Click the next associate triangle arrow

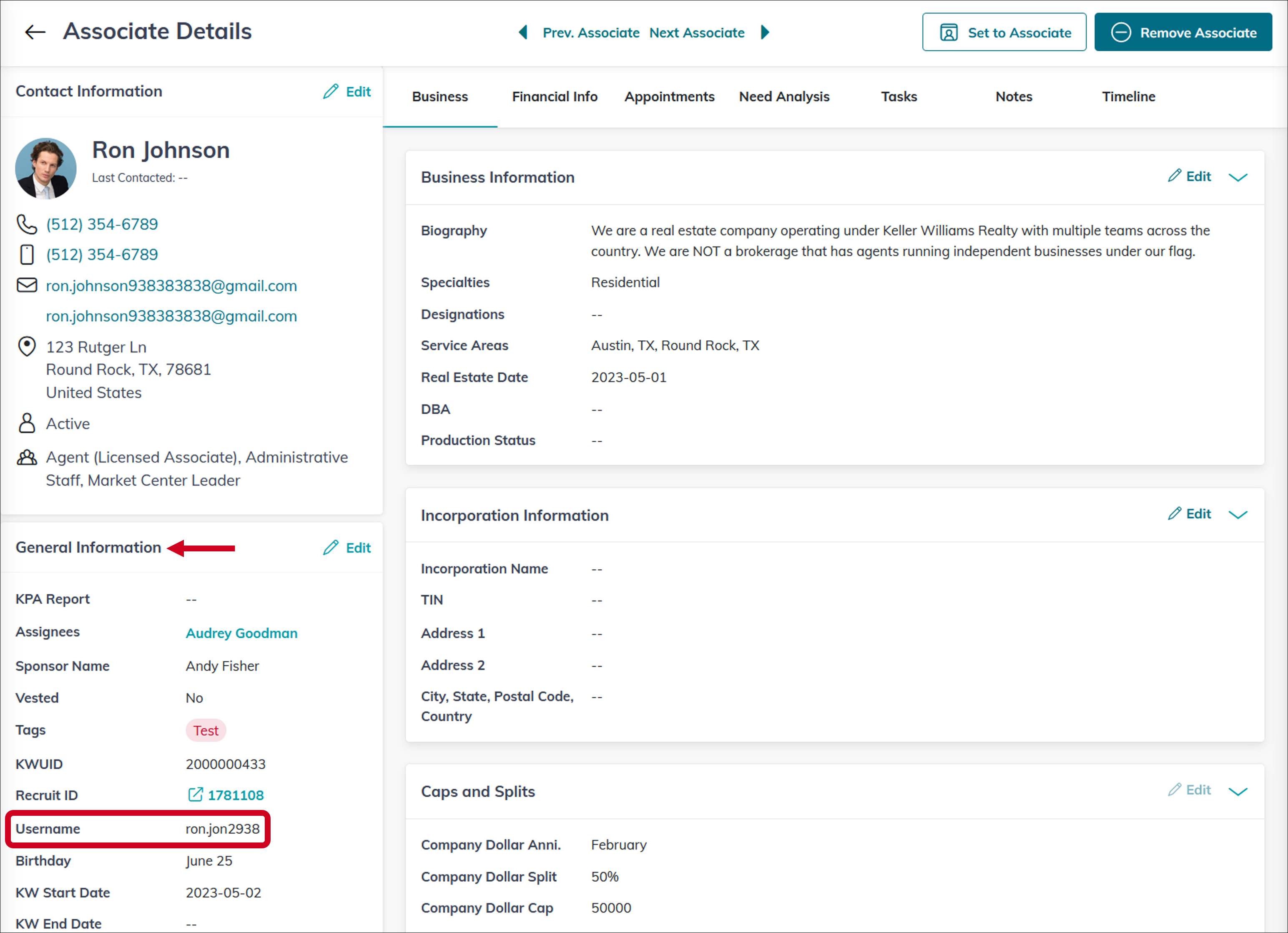click(x=765, y=33)
